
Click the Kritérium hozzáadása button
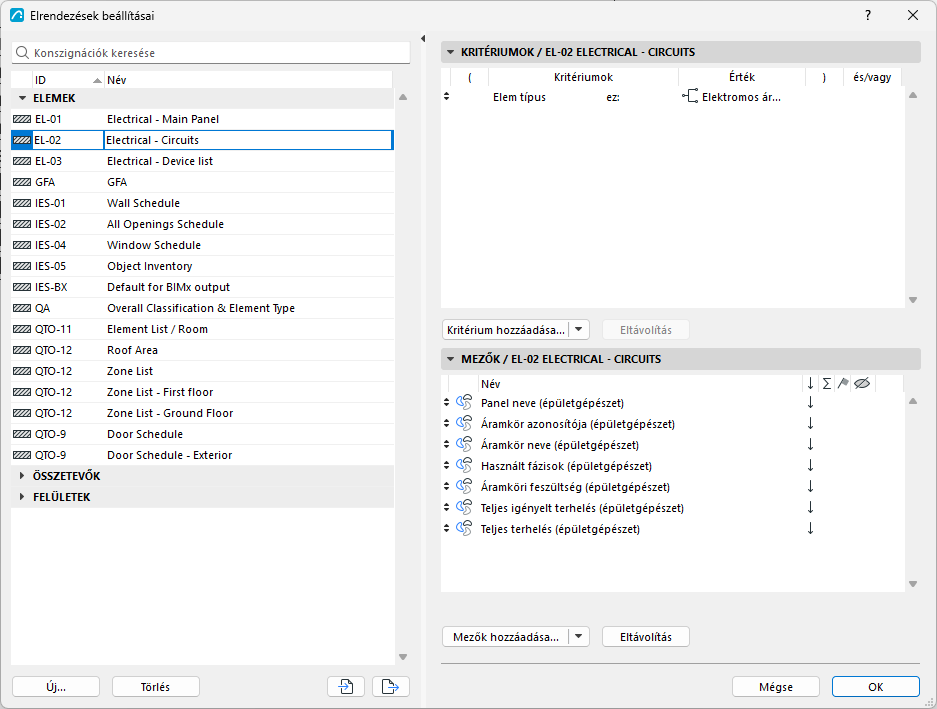click(x=506, y=329)
